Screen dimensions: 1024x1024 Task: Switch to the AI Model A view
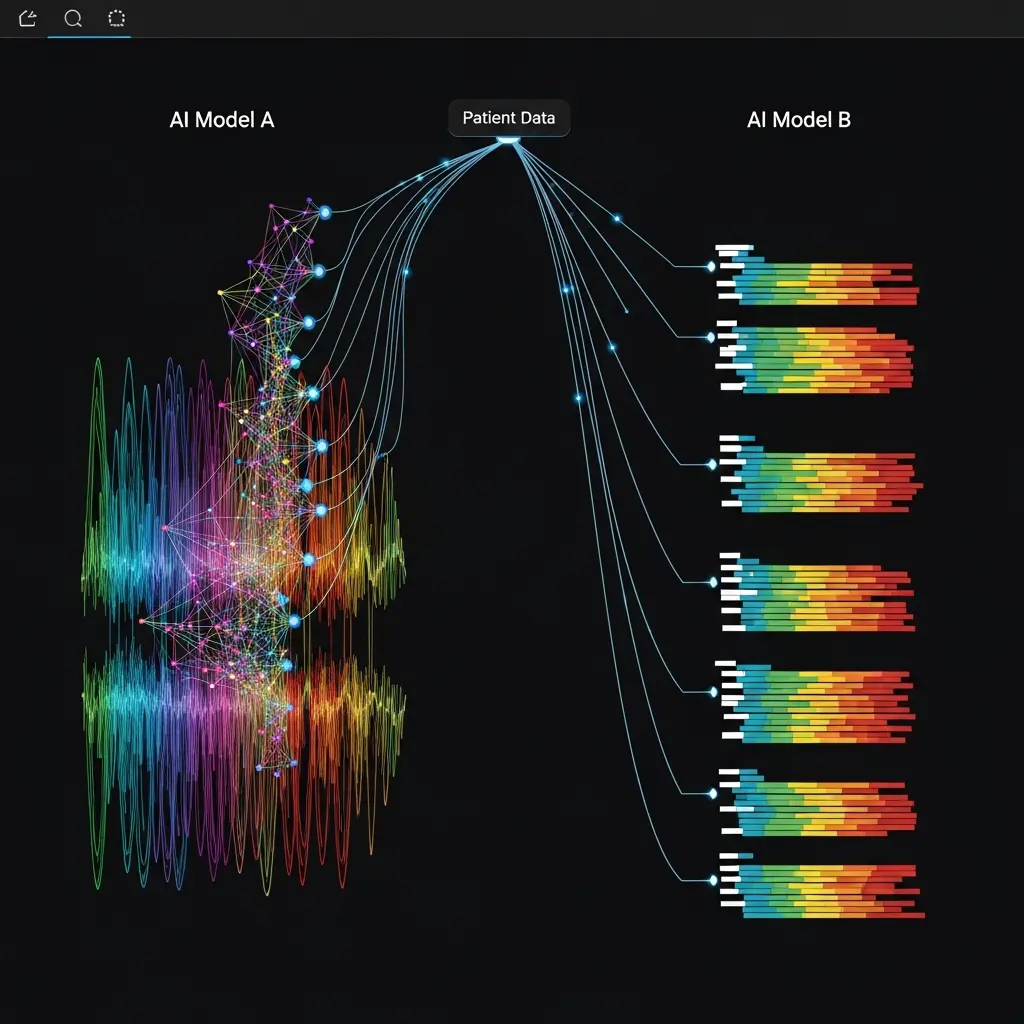coord(220,119)
